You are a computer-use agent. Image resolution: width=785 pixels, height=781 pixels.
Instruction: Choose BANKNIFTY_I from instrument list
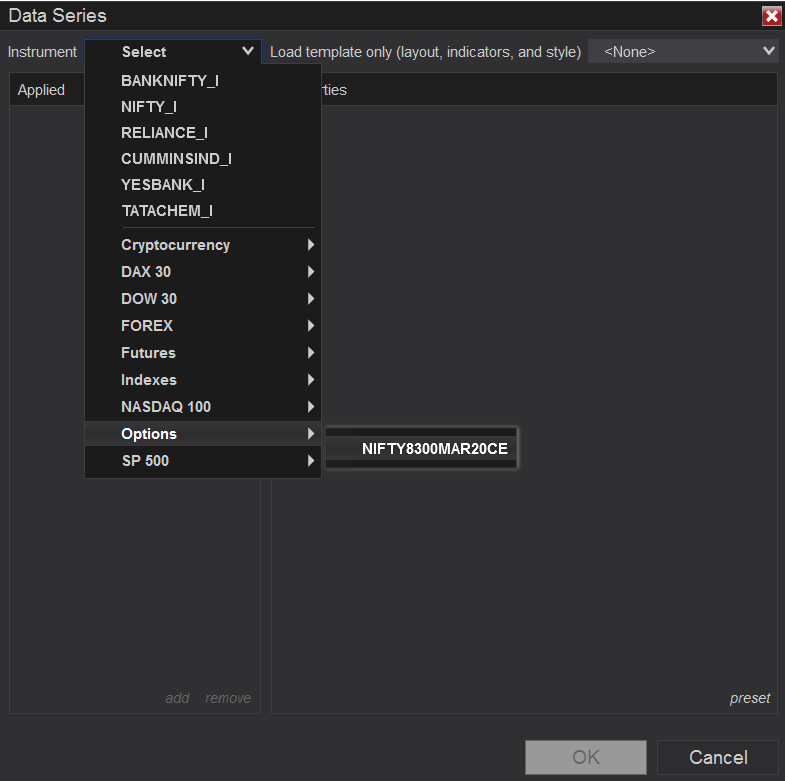203,81
